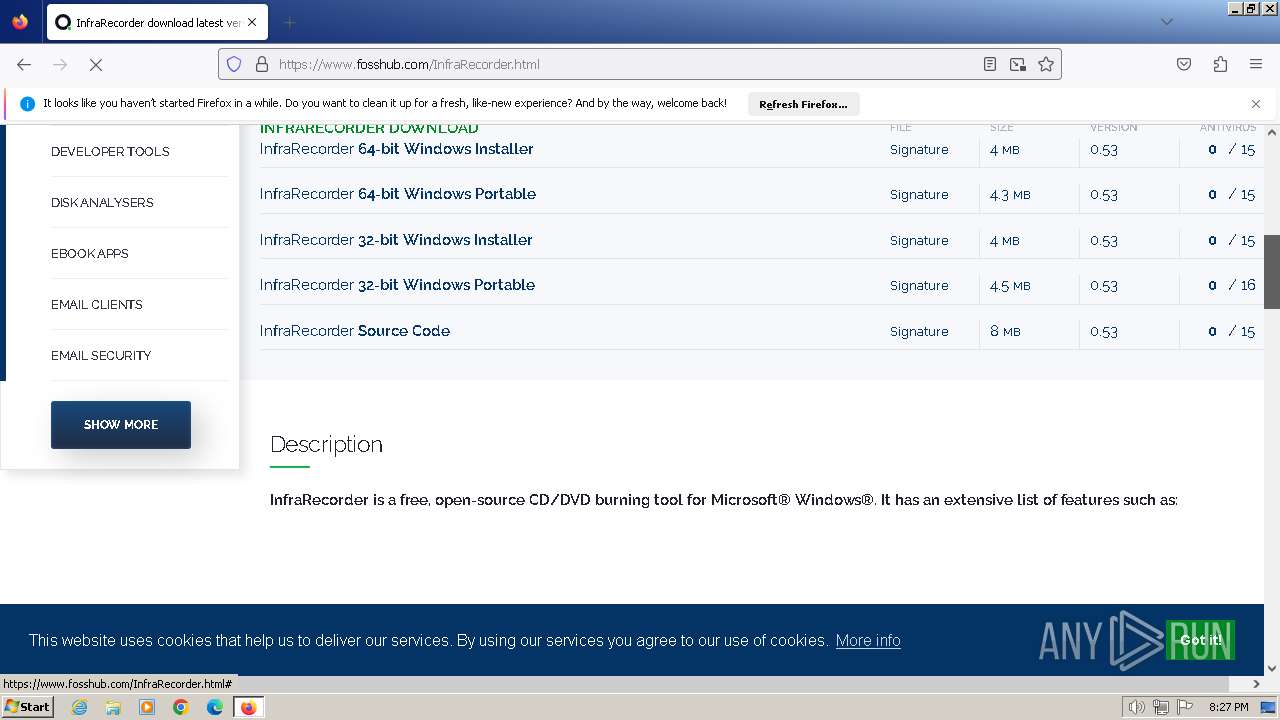Open Signature for 64-bit Windows Portable

click(919, 195)
